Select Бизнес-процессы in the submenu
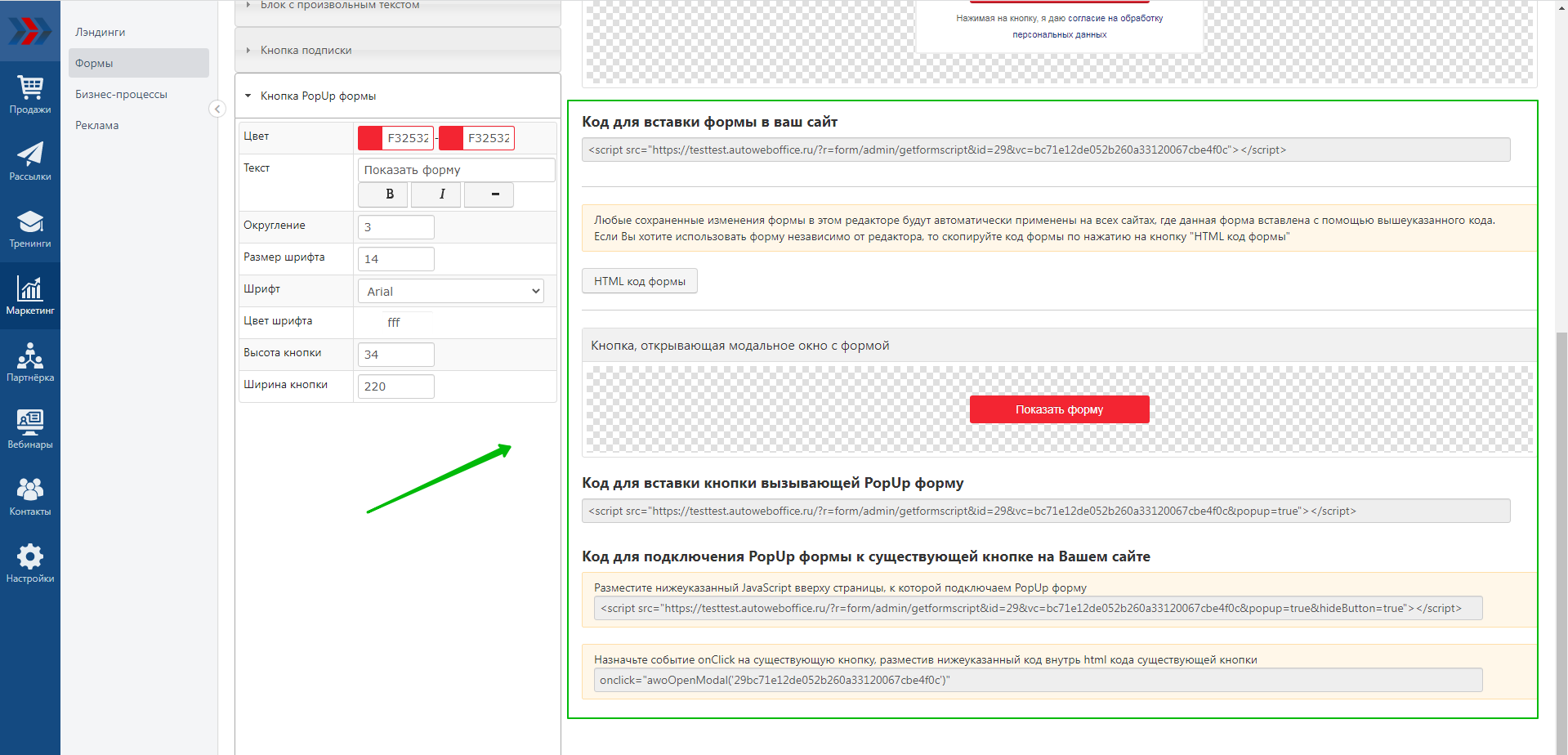 [x=121, y=94]
